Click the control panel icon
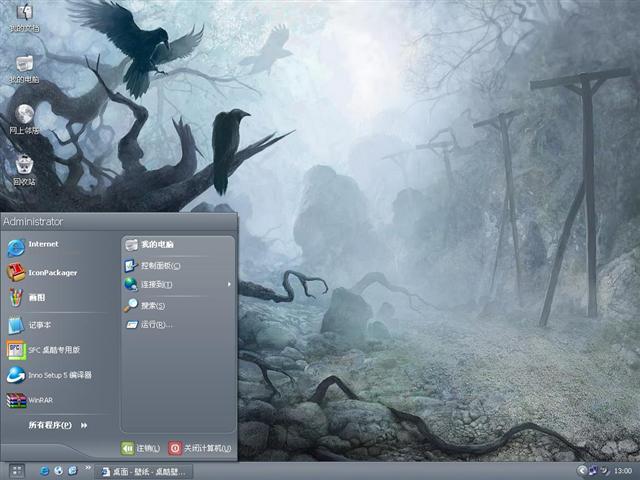Viewport: 640px width, 480px height. point(131,266)
